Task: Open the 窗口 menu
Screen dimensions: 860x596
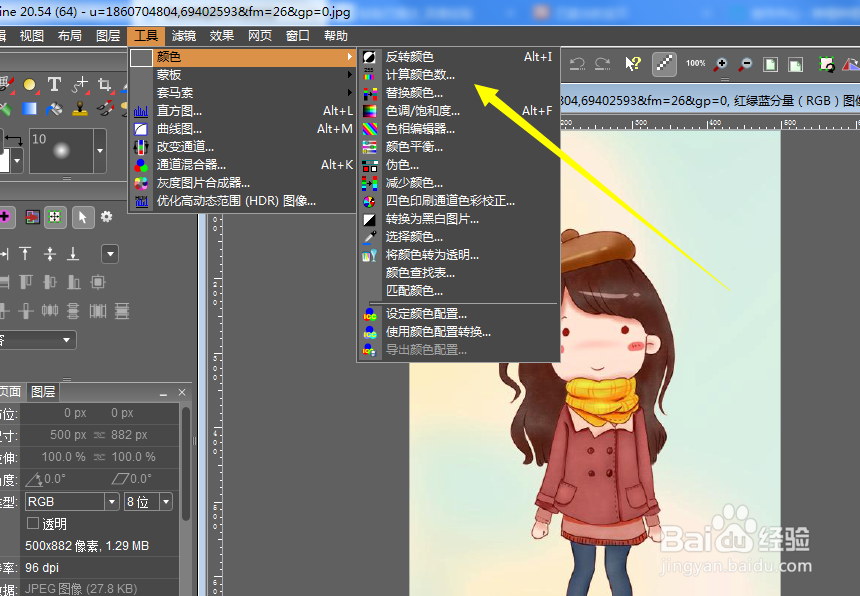Action: point(298,36)
